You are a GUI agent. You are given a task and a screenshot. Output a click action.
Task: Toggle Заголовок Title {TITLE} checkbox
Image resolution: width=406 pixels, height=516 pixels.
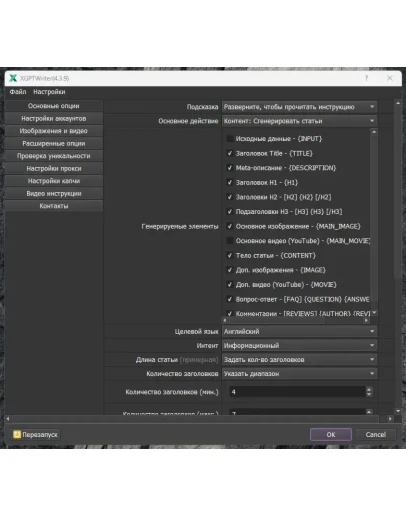tap(230, 153)
